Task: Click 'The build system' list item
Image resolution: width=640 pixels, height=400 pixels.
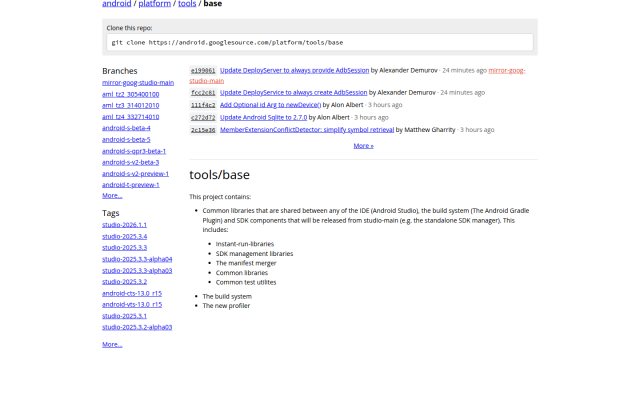Action: pyautogui.click(x=227, y=296)
